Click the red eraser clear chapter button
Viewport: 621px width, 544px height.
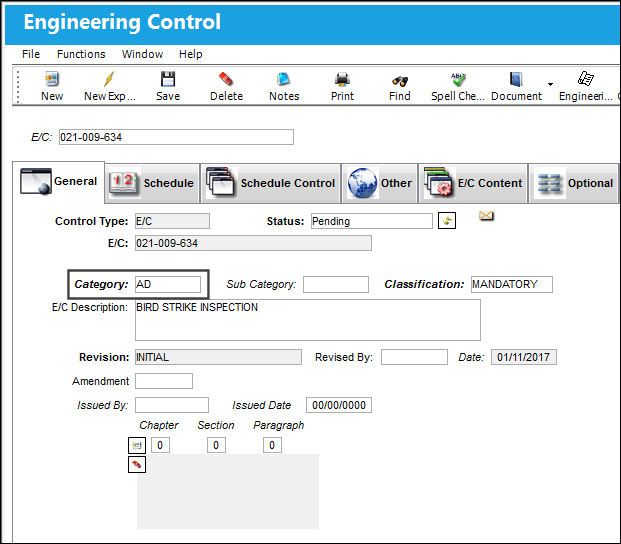(137, 464)
